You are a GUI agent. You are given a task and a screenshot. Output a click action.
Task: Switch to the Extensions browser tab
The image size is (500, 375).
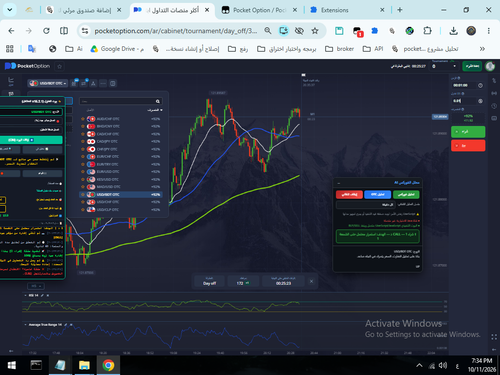pos(347,10)
